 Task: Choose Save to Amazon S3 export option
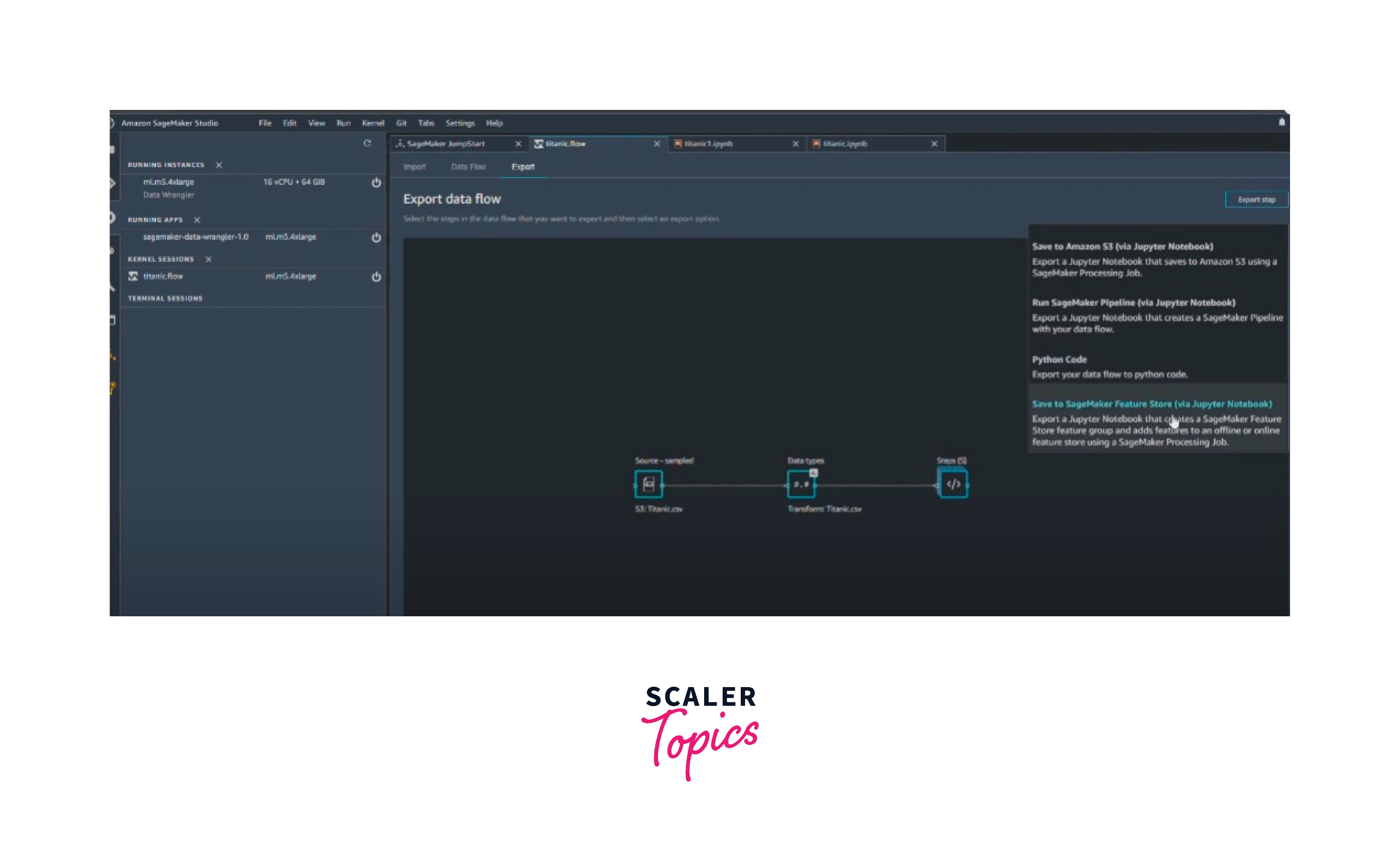coord(1122,246)
